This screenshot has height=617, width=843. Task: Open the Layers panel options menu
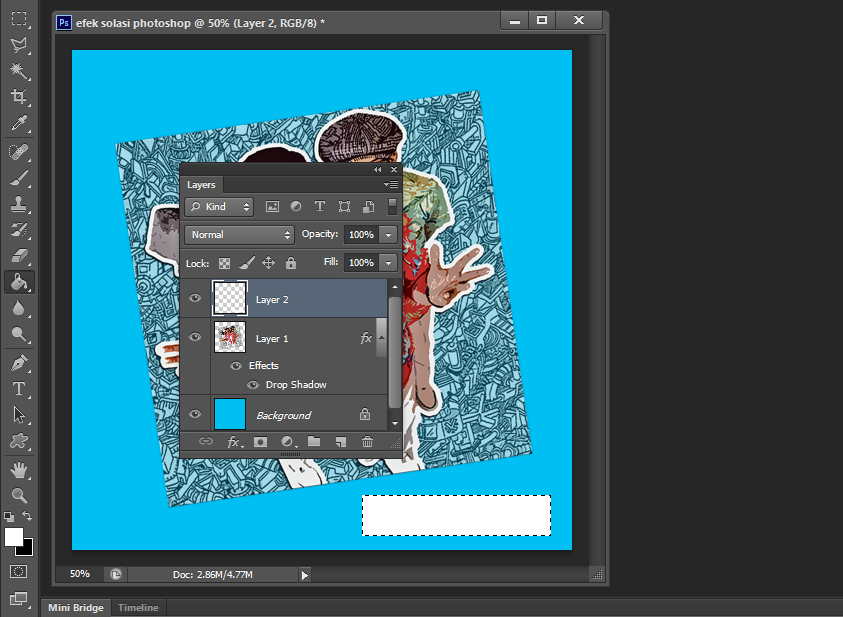coord(391,184)
